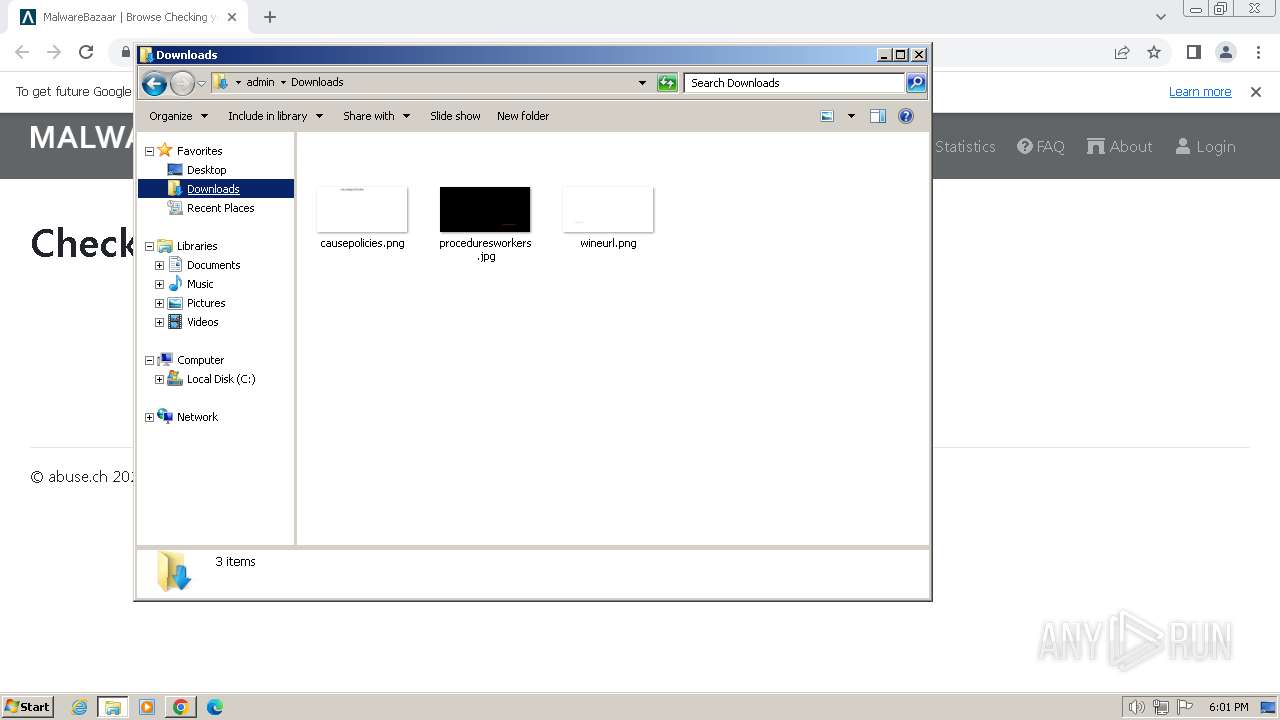Click the Learn more link
Image resolution: width=1280 pixels, height=720 pixels.
(x=1200, y=92)
